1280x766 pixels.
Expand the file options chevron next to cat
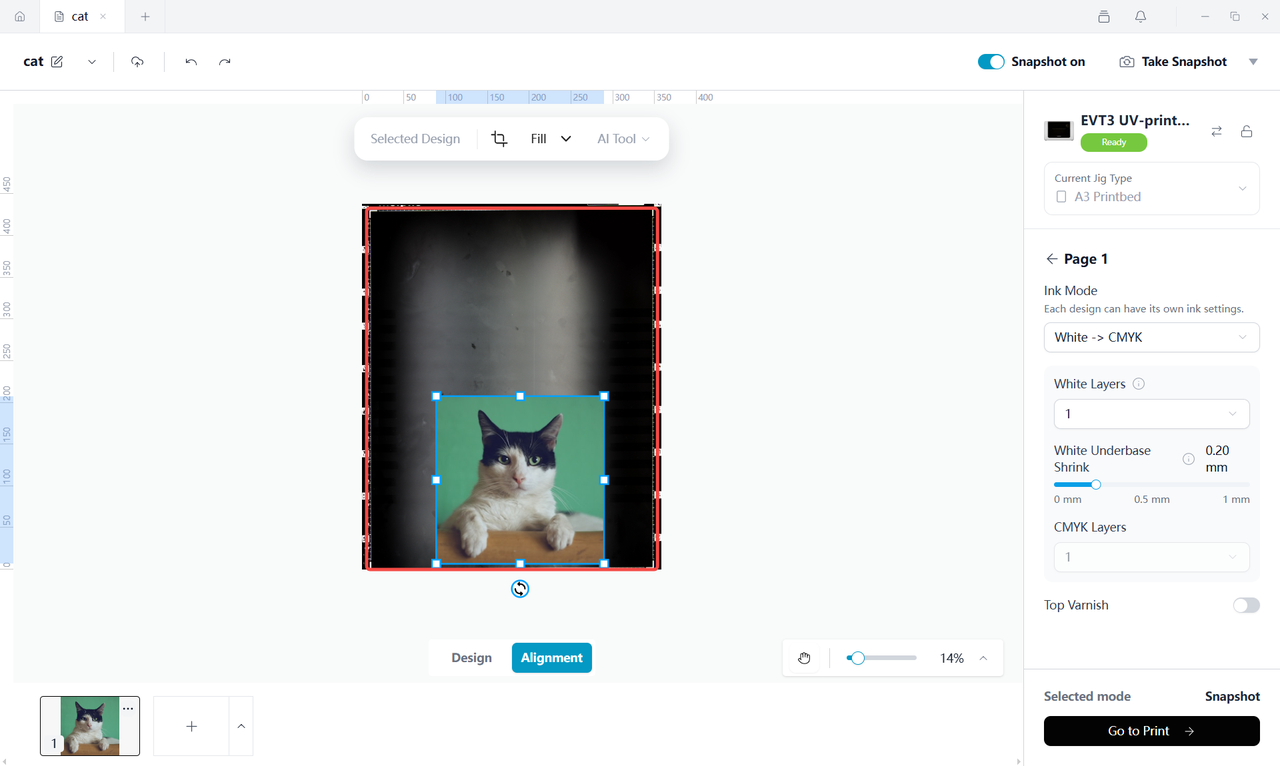(x=92, y=62)
